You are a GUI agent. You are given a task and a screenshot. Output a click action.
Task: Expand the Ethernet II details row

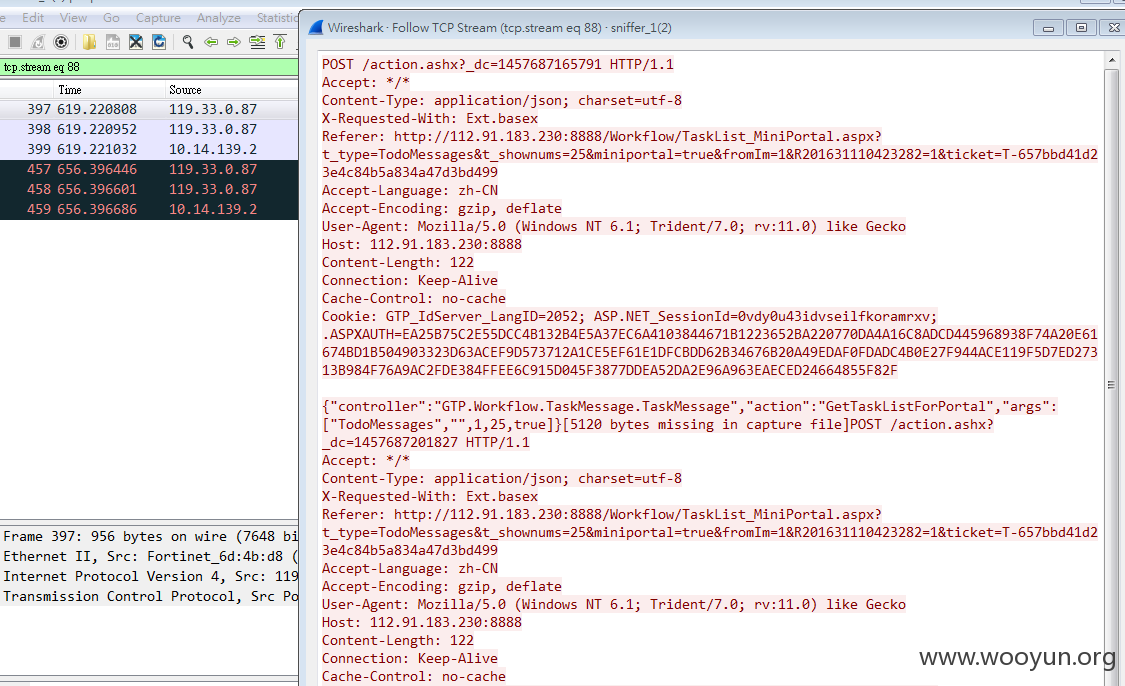(149, 556)
